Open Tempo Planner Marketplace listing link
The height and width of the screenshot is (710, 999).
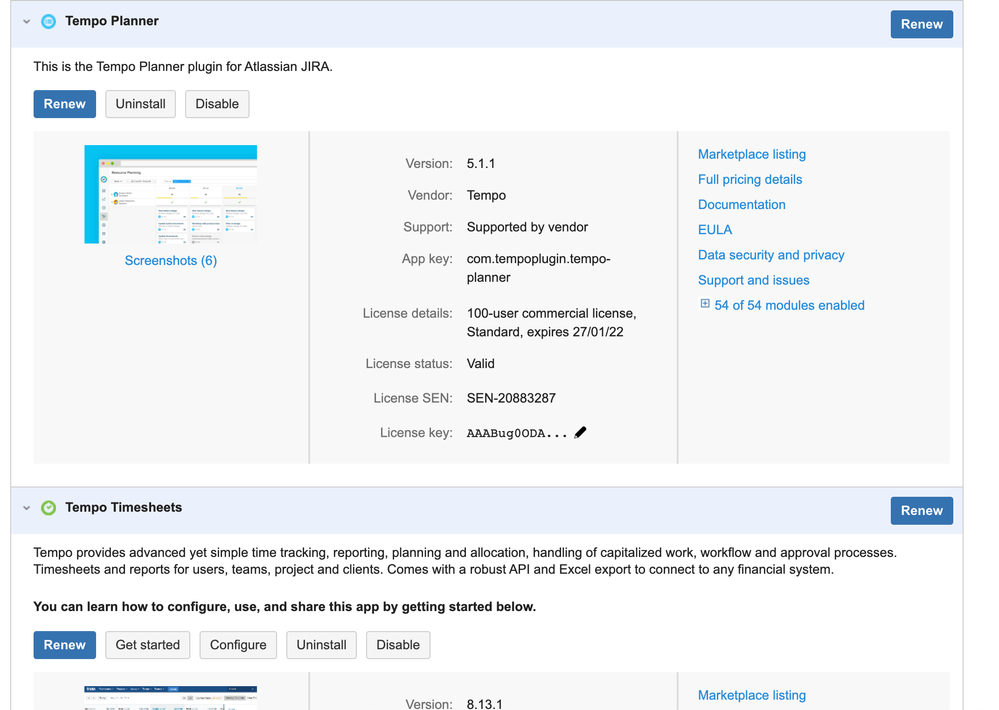tap(752, 154)
